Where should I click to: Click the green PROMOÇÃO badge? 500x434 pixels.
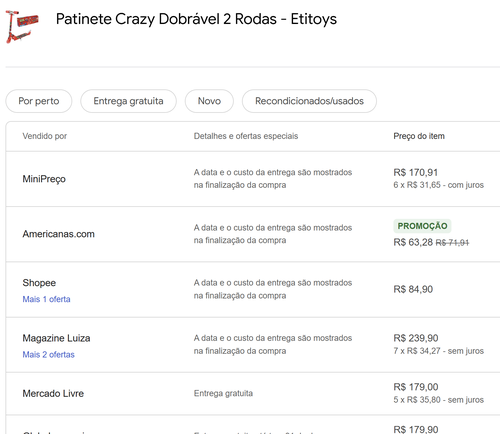coord(422,226)
